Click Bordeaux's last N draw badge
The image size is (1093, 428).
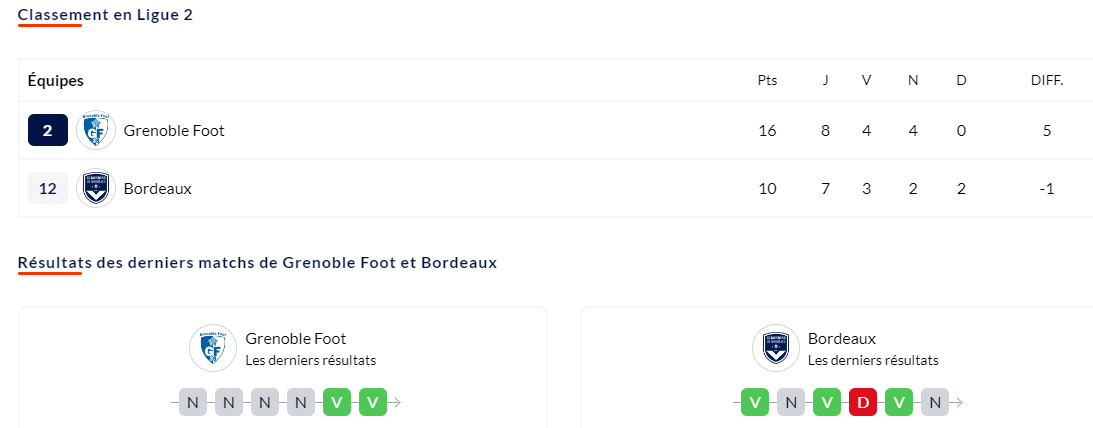(935, 402)
